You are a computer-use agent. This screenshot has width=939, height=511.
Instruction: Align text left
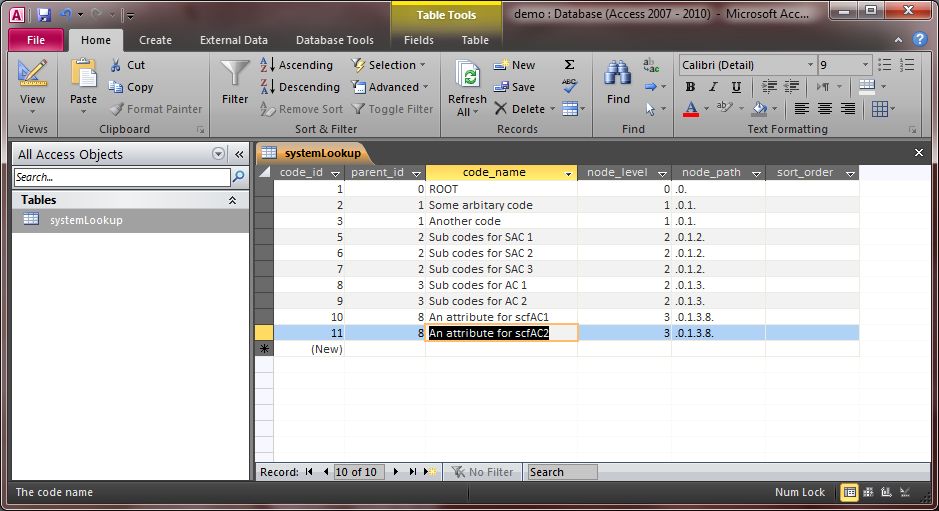(x=802, y=109)
